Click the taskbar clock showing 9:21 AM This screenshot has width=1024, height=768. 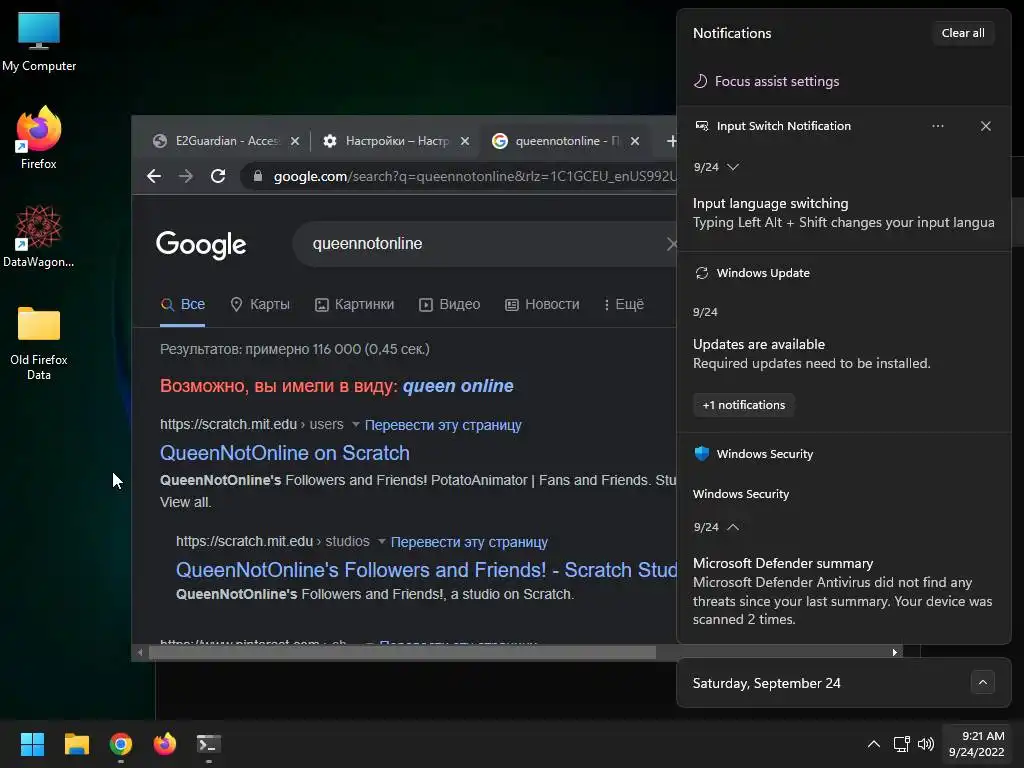[976, 744]
